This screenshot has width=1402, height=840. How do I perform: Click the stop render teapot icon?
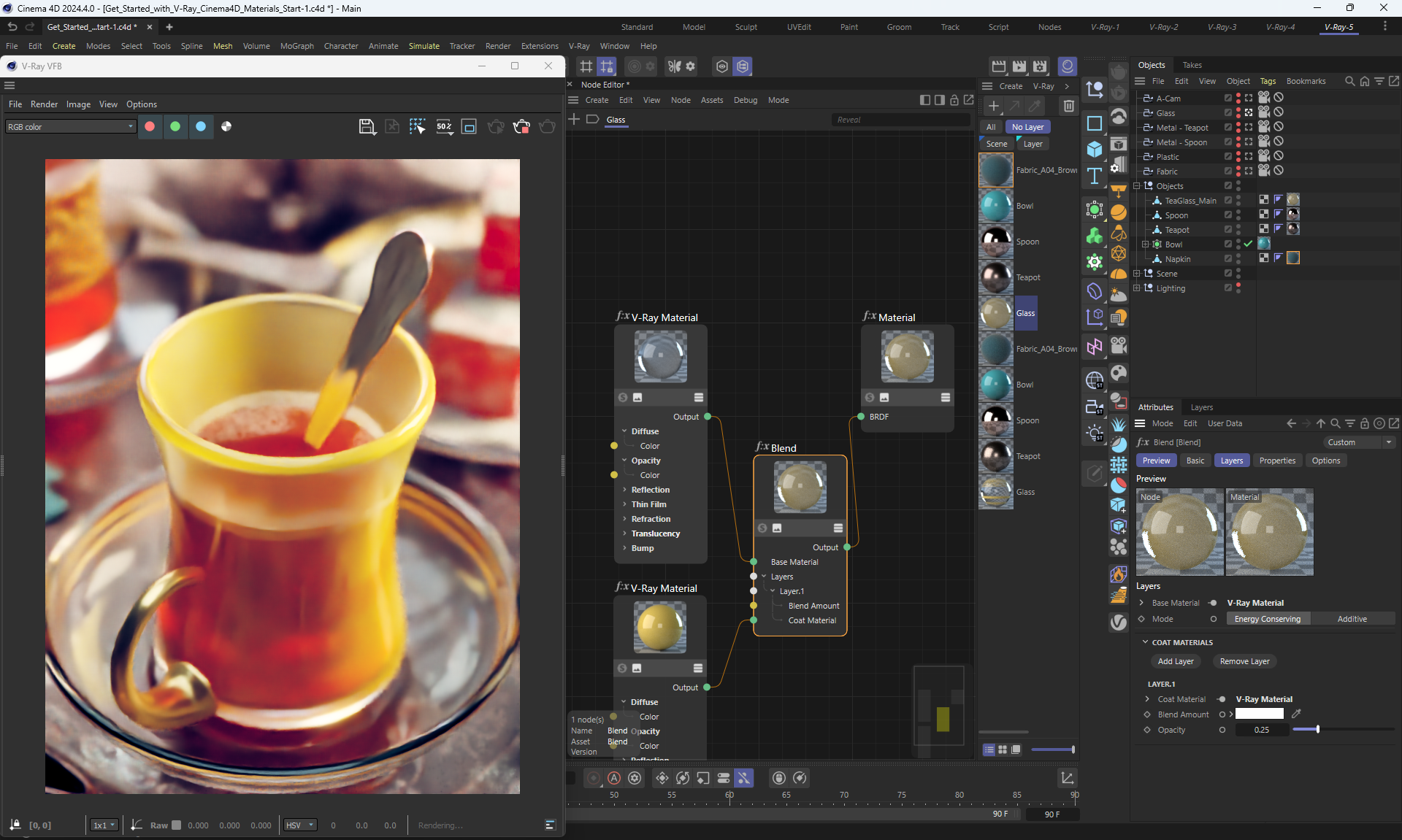click(521, 127)
